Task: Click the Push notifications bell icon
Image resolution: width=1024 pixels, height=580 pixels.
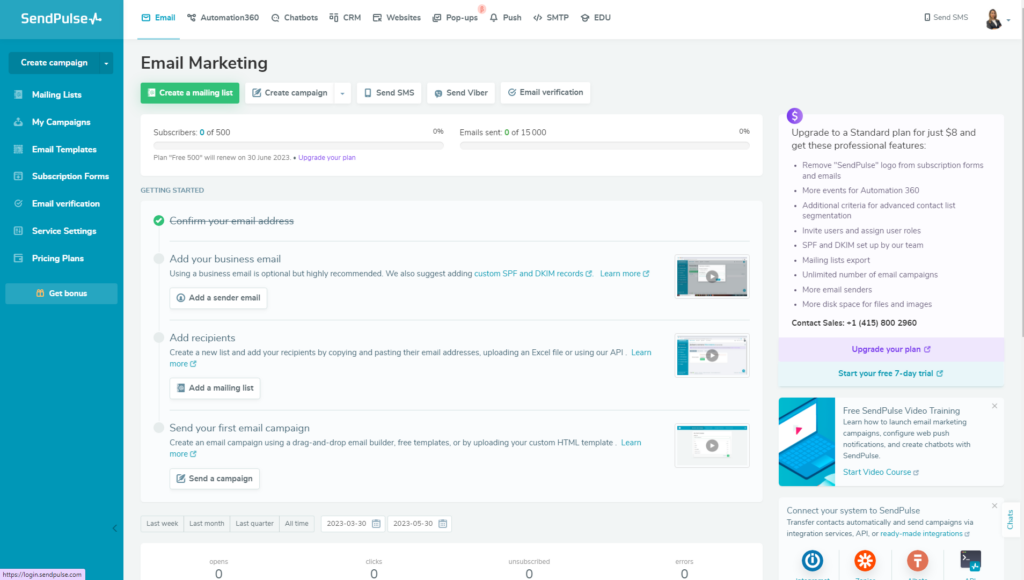Action: point(494,18)
